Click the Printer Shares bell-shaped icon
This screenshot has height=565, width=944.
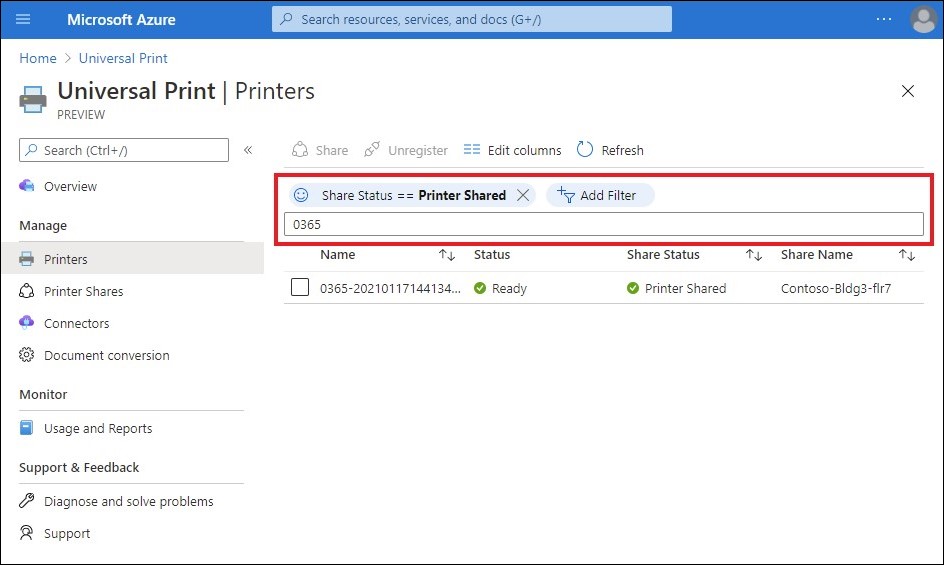point(26,291)
